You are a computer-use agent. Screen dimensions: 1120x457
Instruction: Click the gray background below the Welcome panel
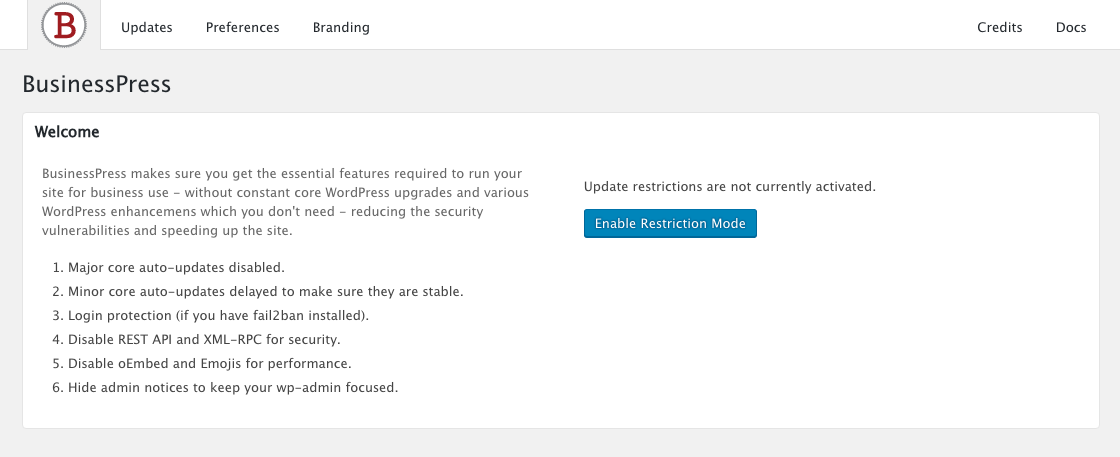coord(560,443)
